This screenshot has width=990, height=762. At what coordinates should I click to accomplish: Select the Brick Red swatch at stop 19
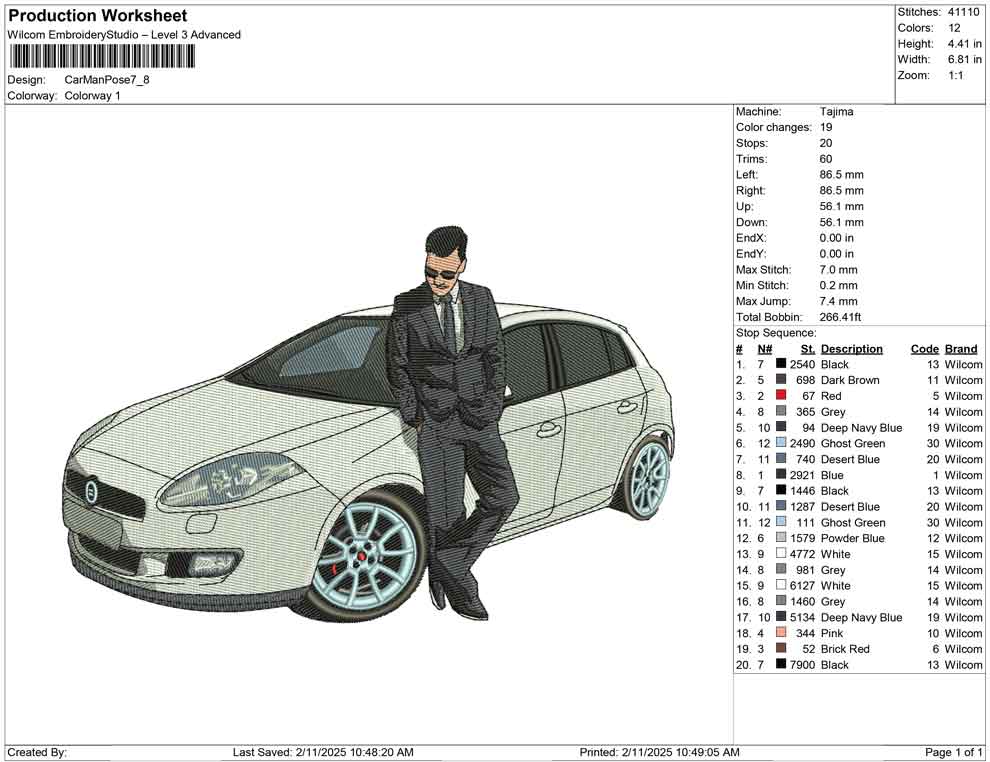(783, 648)
